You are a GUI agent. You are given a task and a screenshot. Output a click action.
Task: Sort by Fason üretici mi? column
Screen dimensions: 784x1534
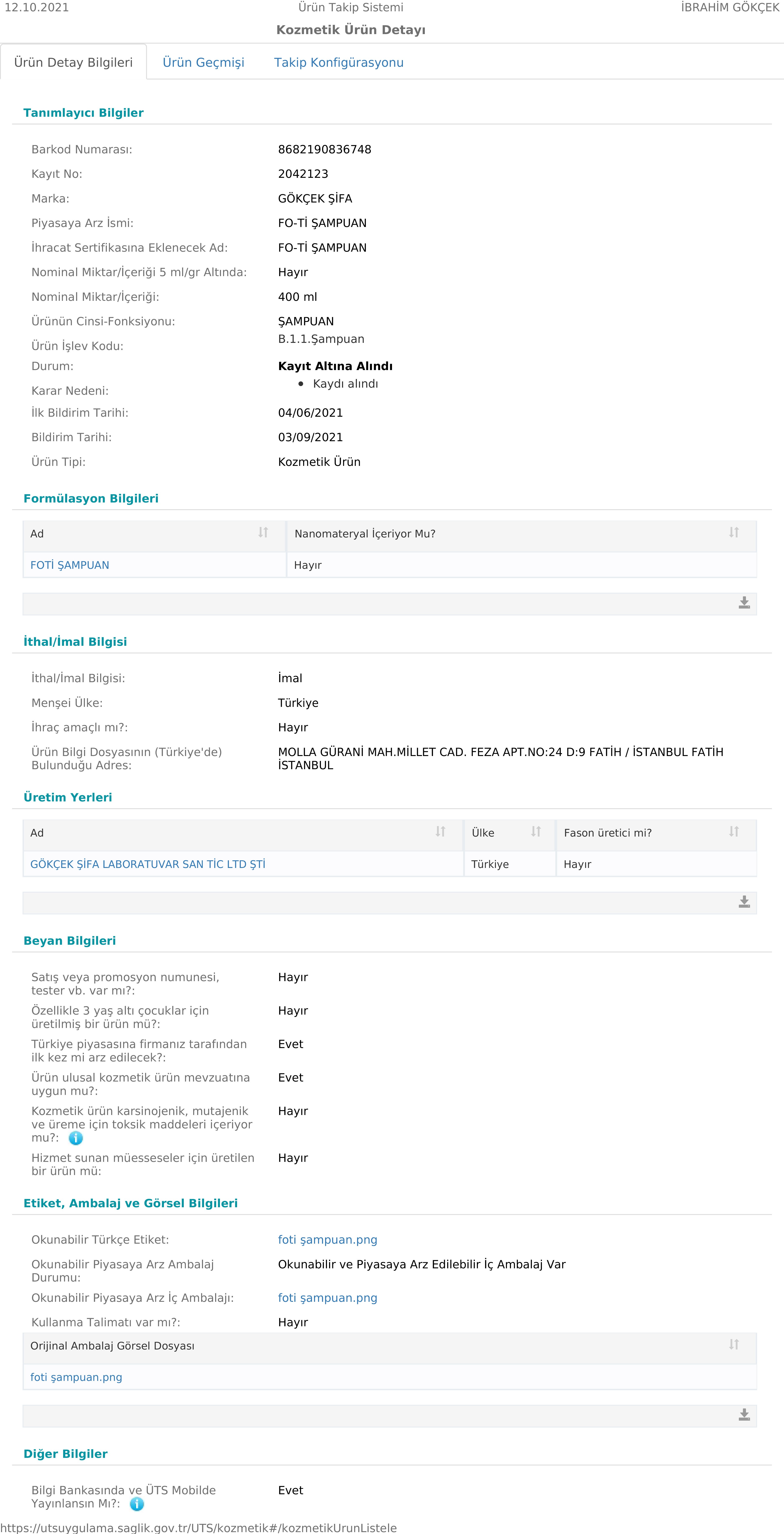(x=734, y=831)
